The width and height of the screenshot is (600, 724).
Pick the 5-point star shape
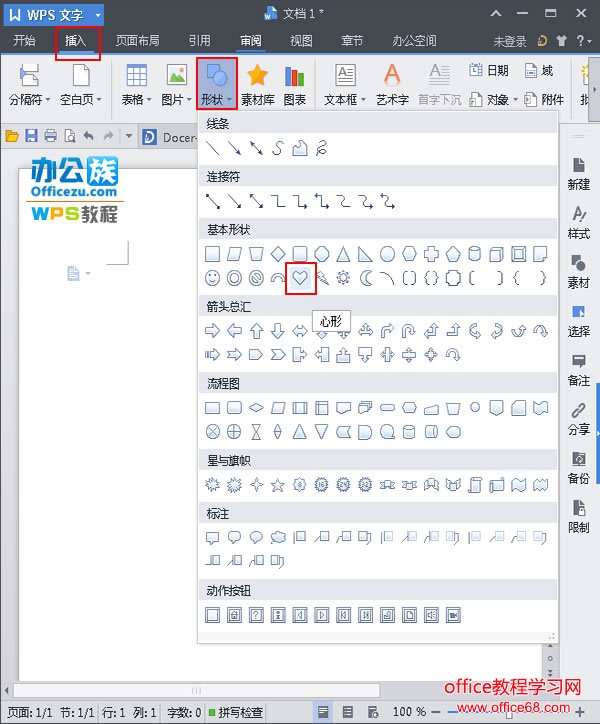[278, 485]
